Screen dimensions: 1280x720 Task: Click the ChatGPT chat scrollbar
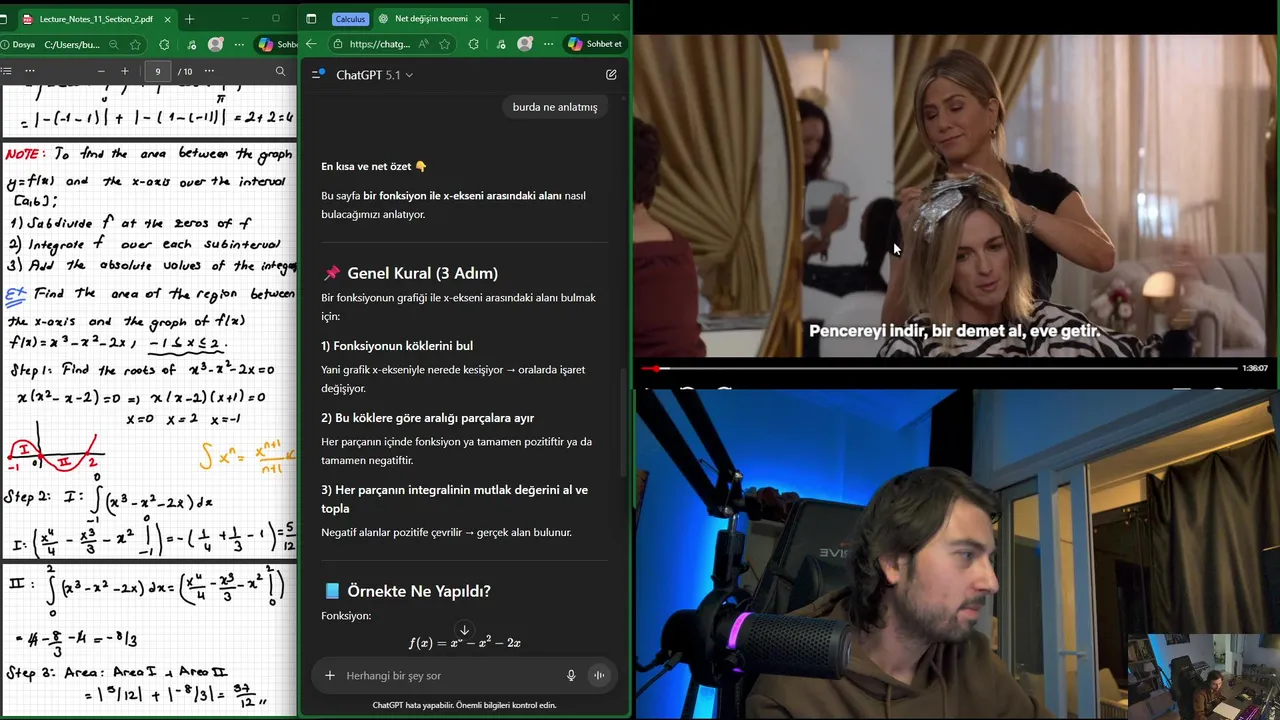[624, 420]
